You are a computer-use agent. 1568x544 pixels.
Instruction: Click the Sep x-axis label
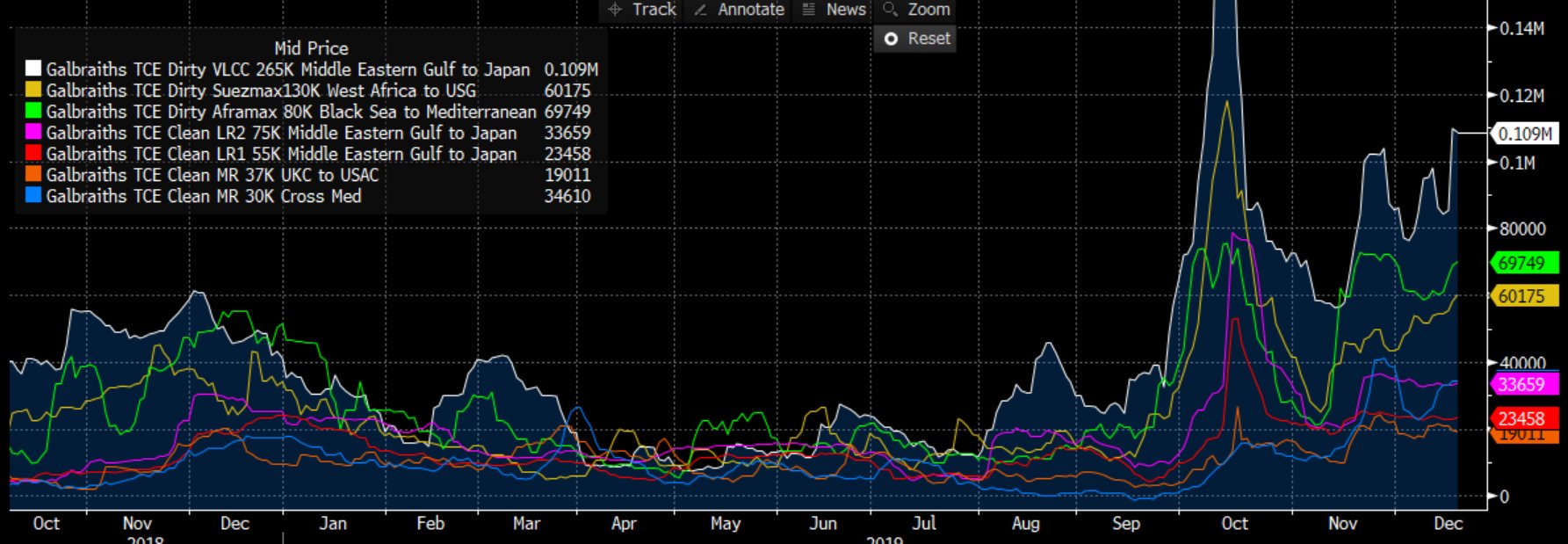(x=1126, y=523)
